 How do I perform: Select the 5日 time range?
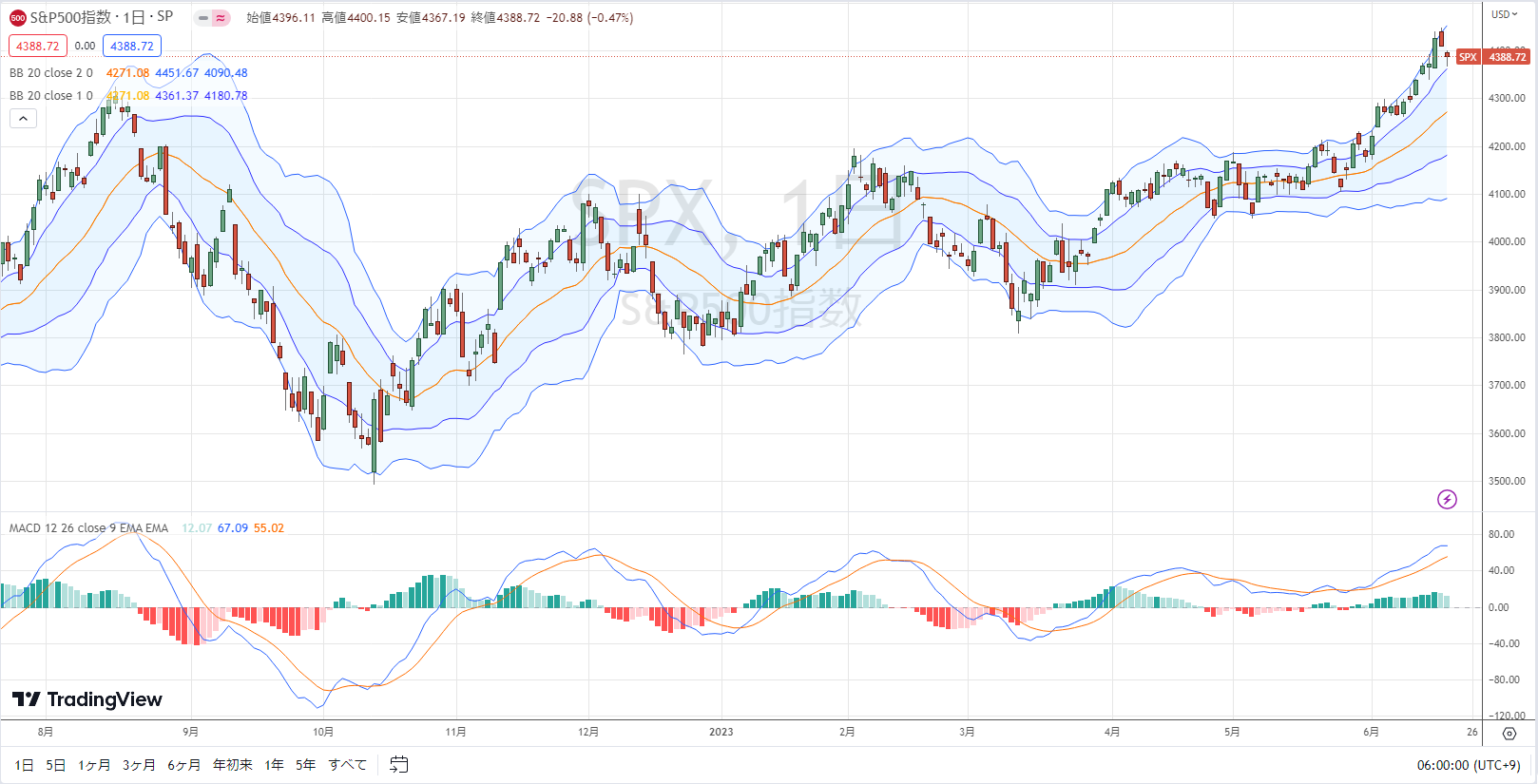pos(56,764)
